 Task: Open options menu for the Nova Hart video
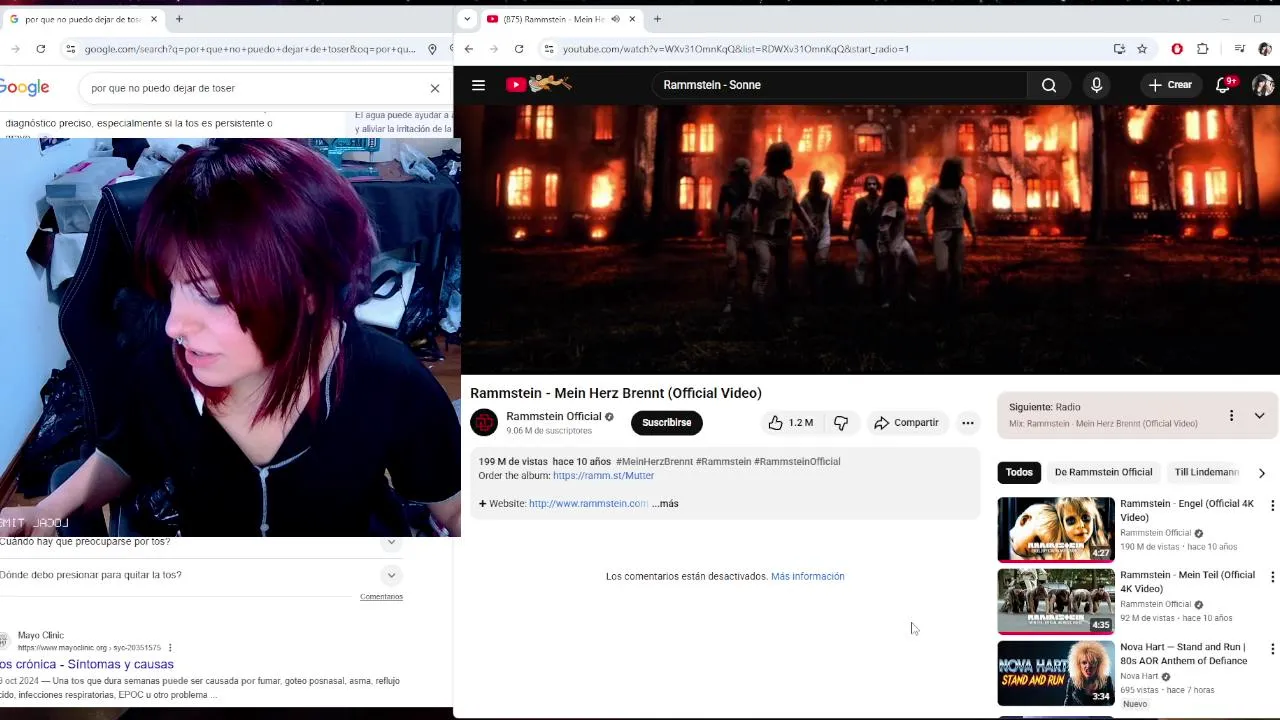(x=1272, y=649)
